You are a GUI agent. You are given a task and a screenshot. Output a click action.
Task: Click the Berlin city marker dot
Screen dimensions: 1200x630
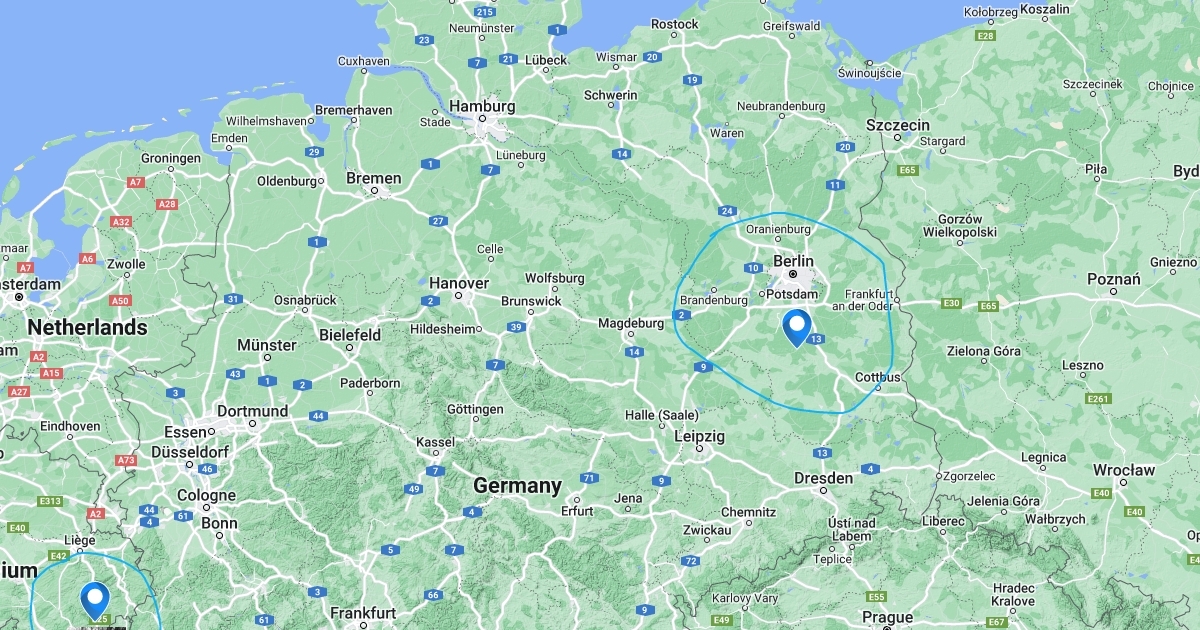pyautogui.click(x=792, y=274)
